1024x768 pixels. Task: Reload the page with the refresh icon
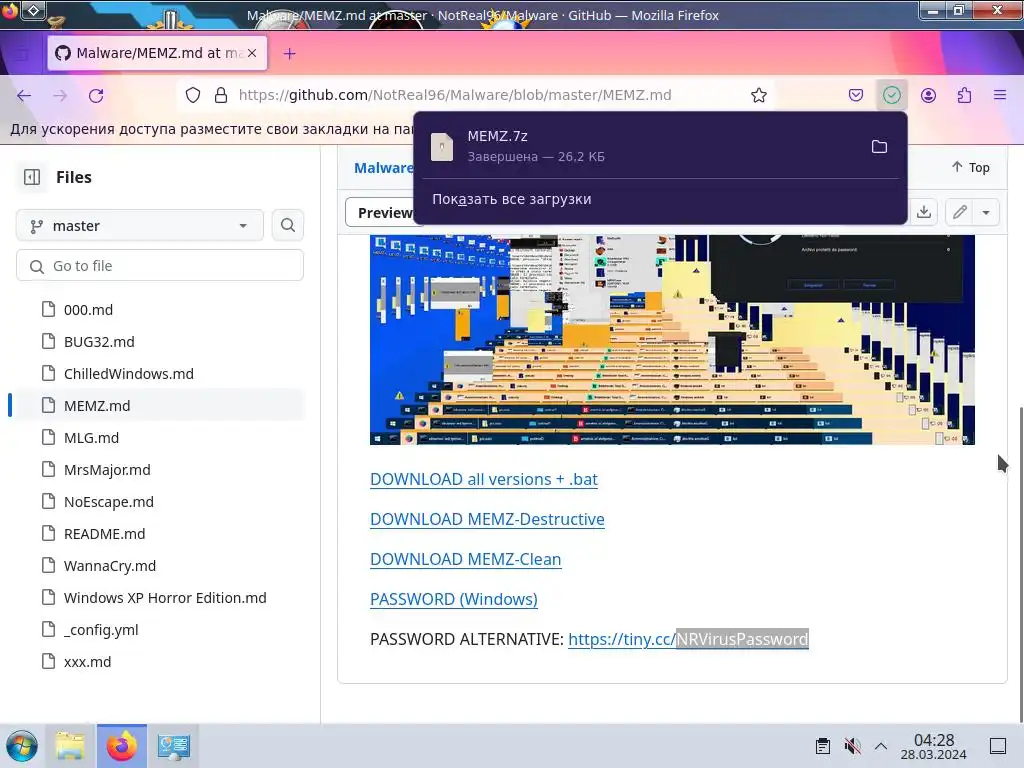(x=96, y=95)
